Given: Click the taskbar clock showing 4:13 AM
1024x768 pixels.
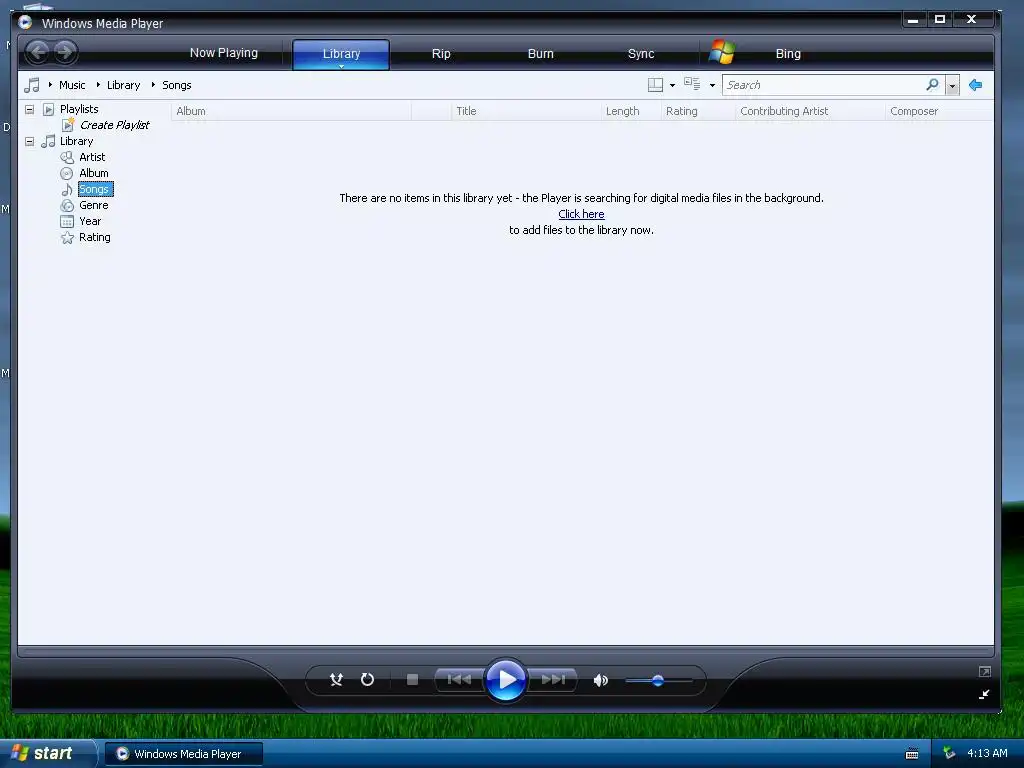Looking at the screenshot, I should [x=987, y=753].
